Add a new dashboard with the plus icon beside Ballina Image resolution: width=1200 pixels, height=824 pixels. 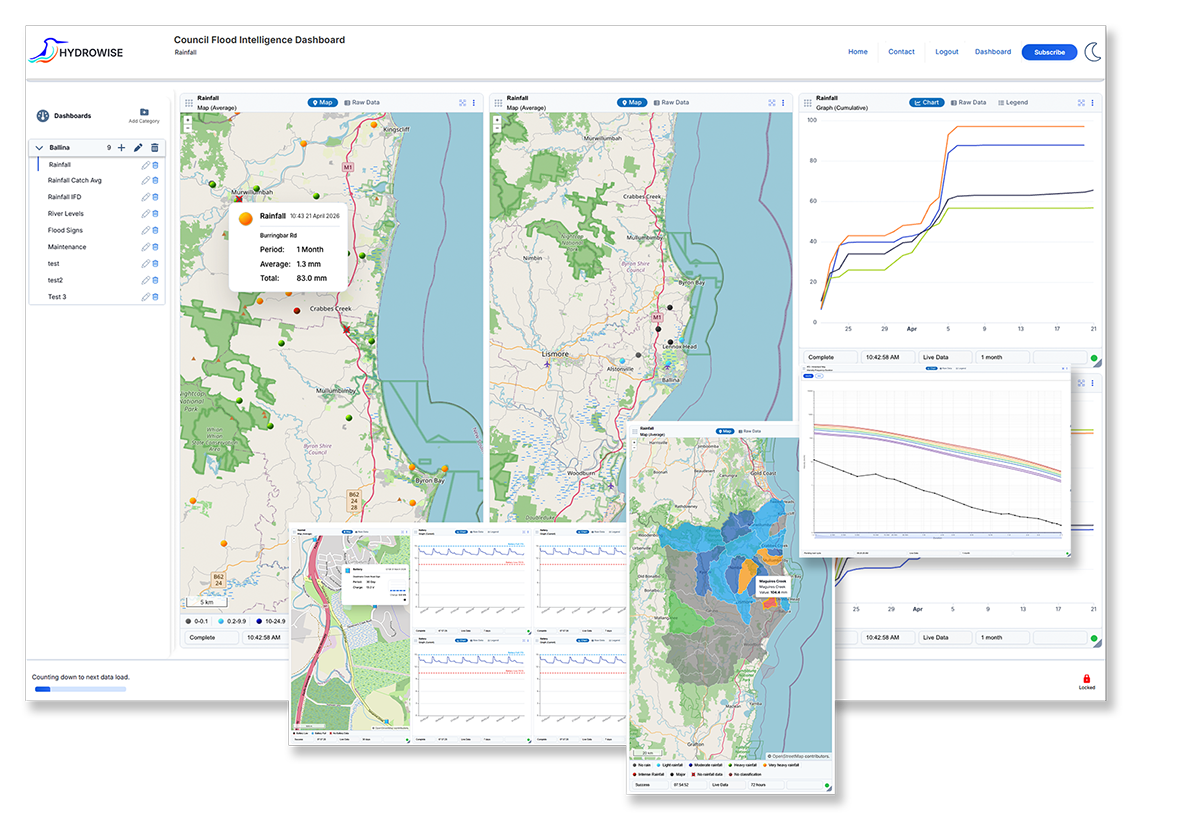121,147
